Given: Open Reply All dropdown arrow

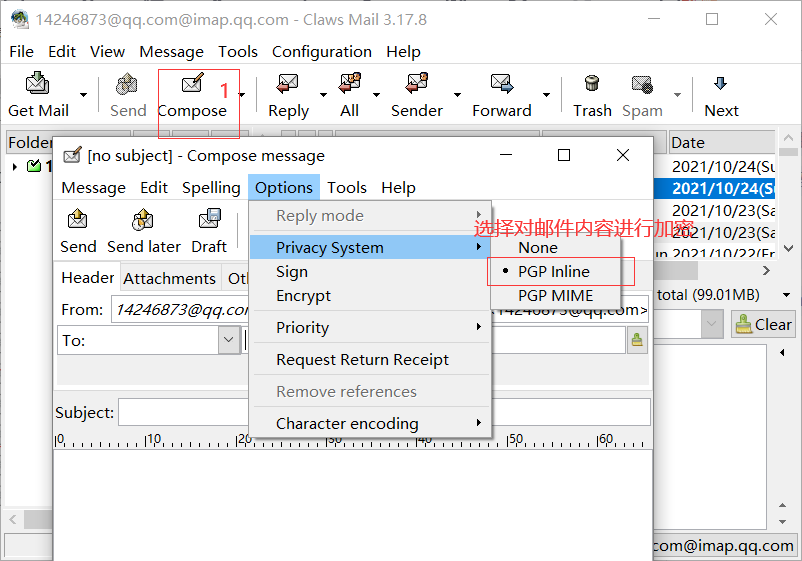Looking at the screenshot, I should tap(376, 95).
